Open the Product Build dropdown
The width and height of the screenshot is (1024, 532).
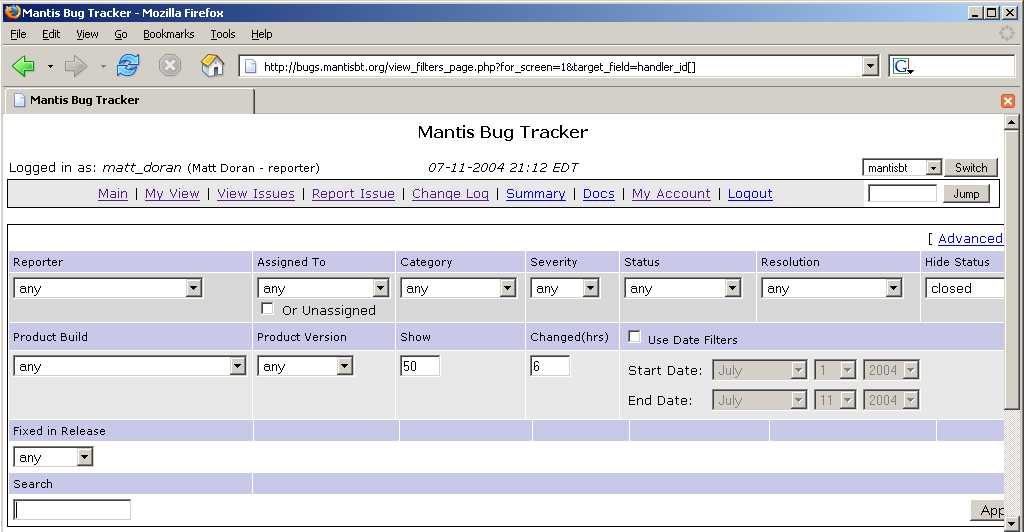pos(129,366)
